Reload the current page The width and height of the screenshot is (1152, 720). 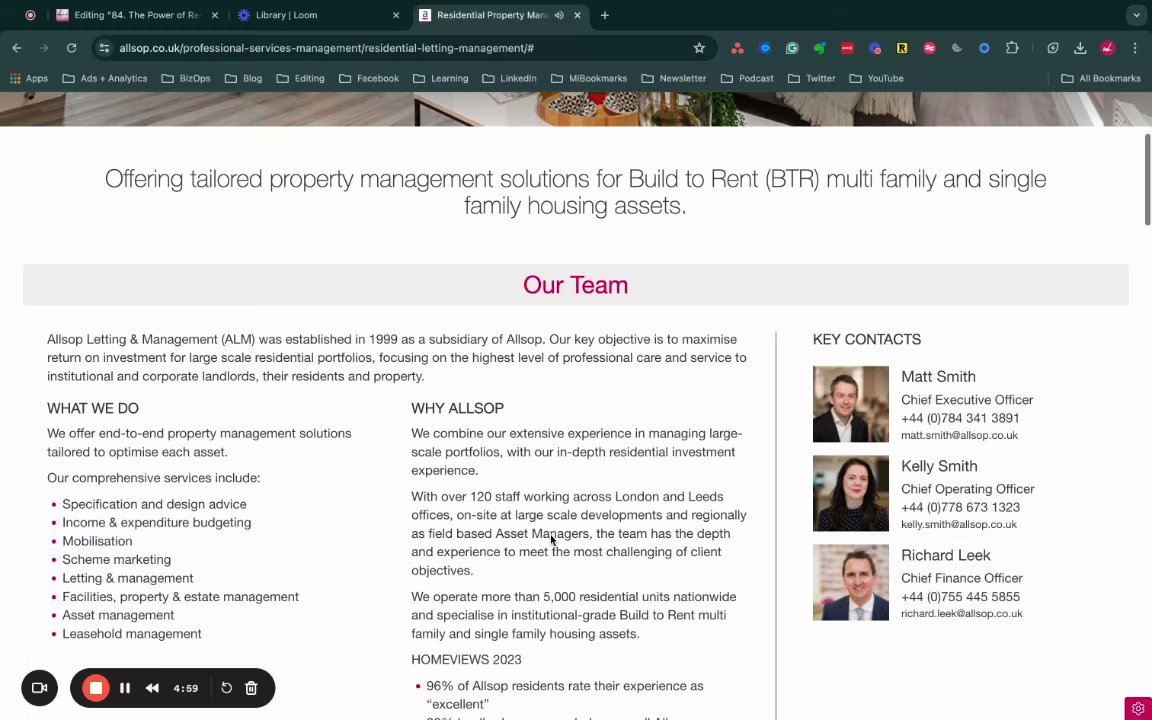71,48
